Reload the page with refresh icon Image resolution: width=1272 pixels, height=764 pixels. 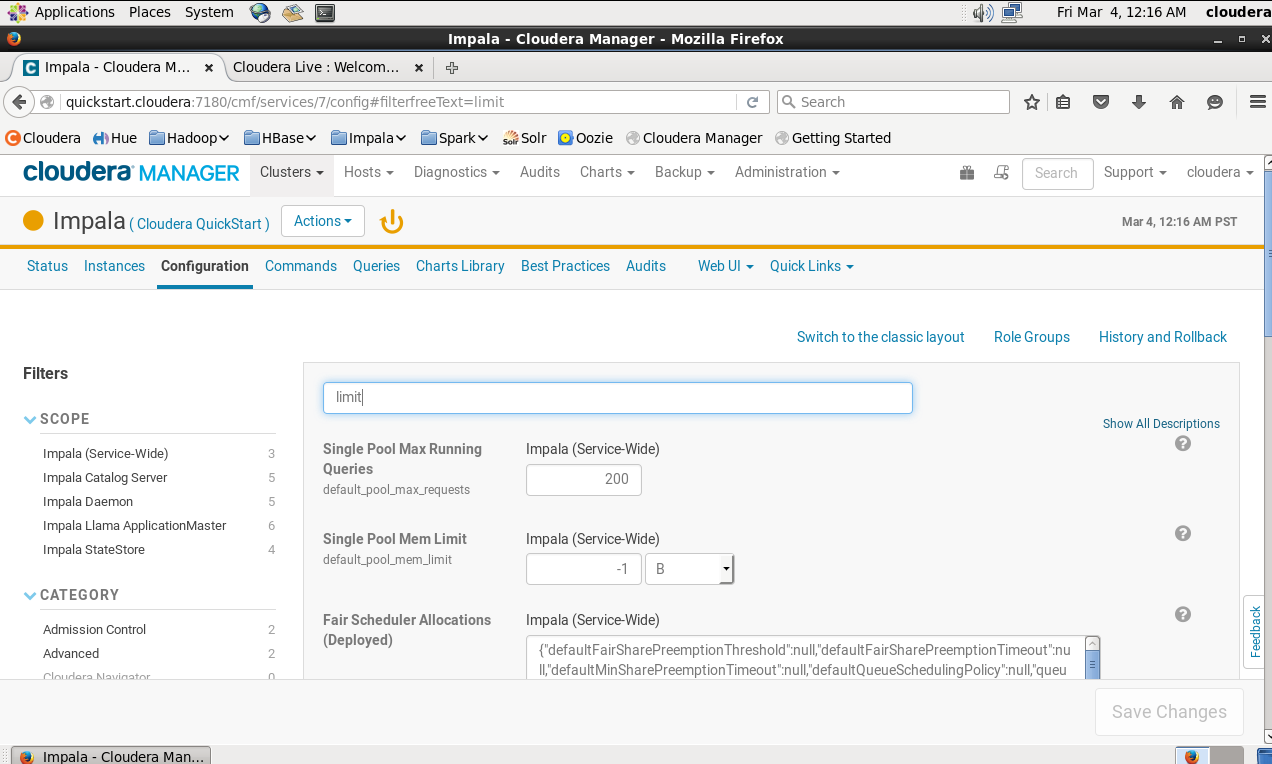752,102
